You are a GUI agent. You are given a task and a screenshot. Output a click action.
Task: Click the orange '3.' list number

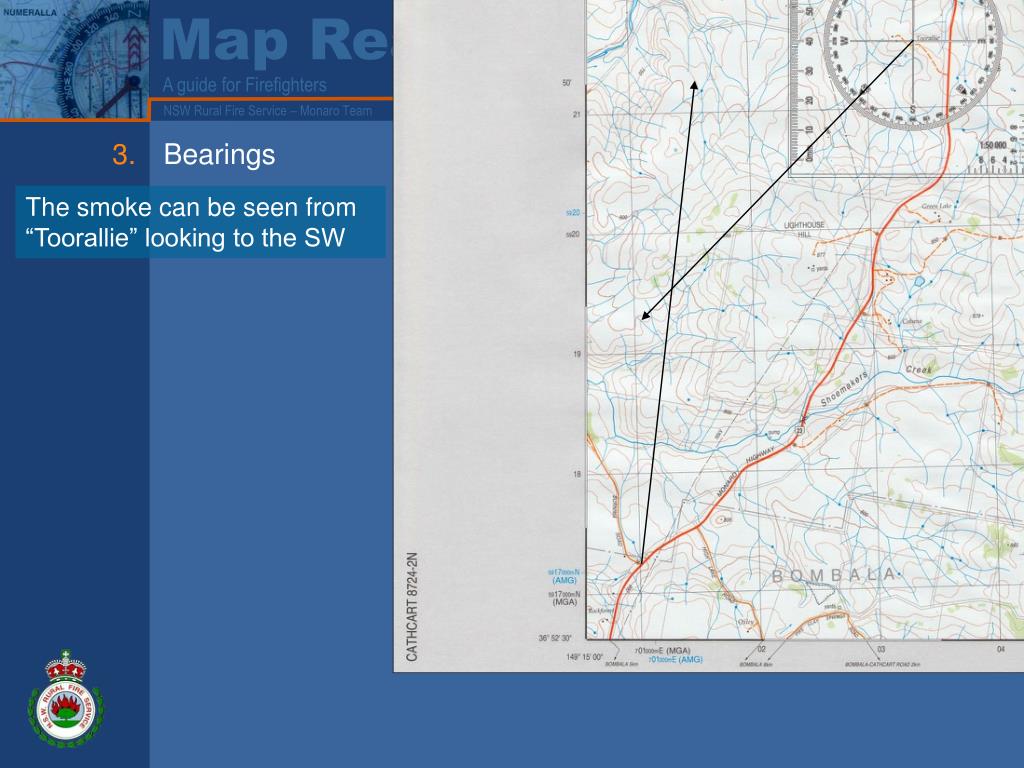(x=123, y=155)
